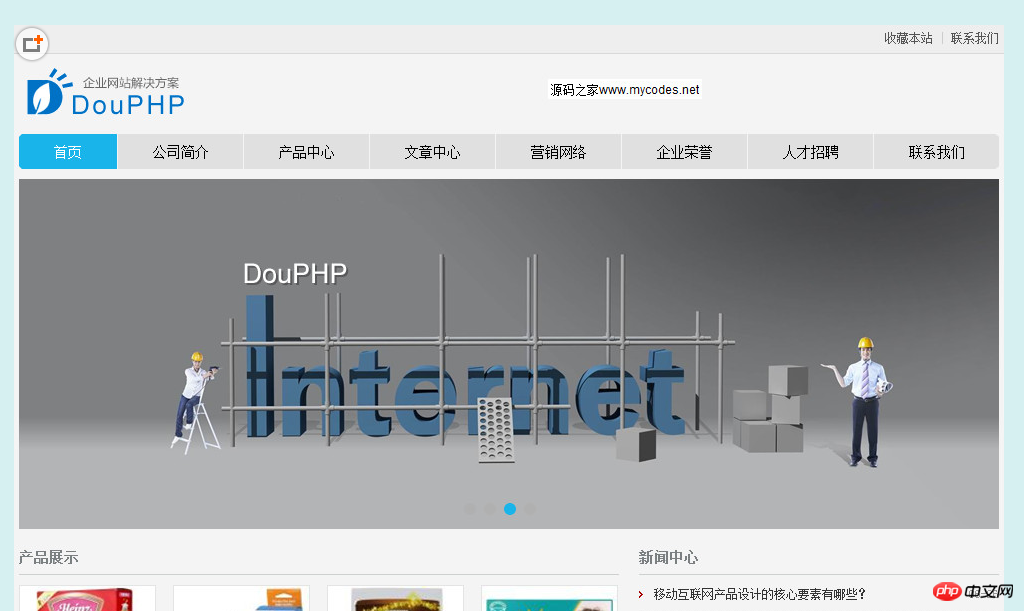Go to 公司简介 in navigation bar
Screen dimensions: 1024x611
tap(180, 152)
